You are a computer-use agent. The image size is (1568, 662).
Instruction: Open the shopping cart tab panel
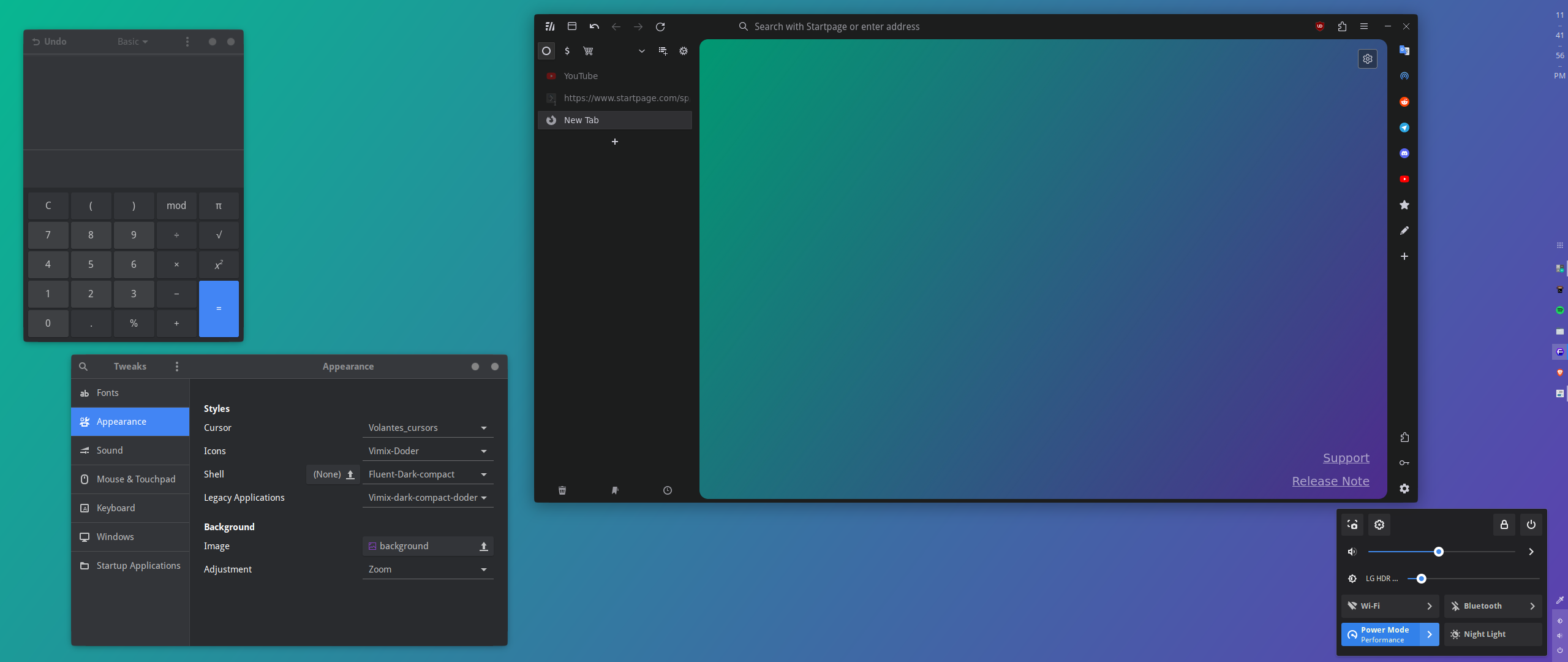coord(588,51)
